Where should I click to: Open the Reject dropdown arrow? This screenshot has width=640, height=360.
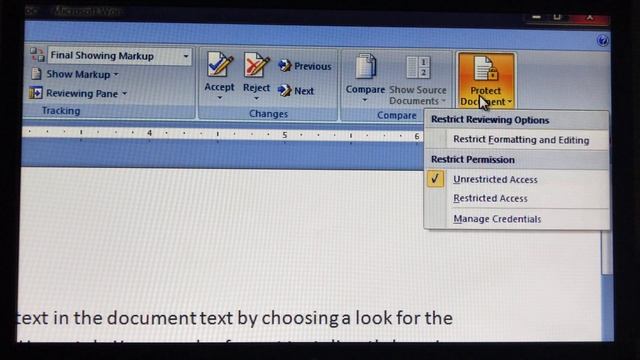point(256,98)
